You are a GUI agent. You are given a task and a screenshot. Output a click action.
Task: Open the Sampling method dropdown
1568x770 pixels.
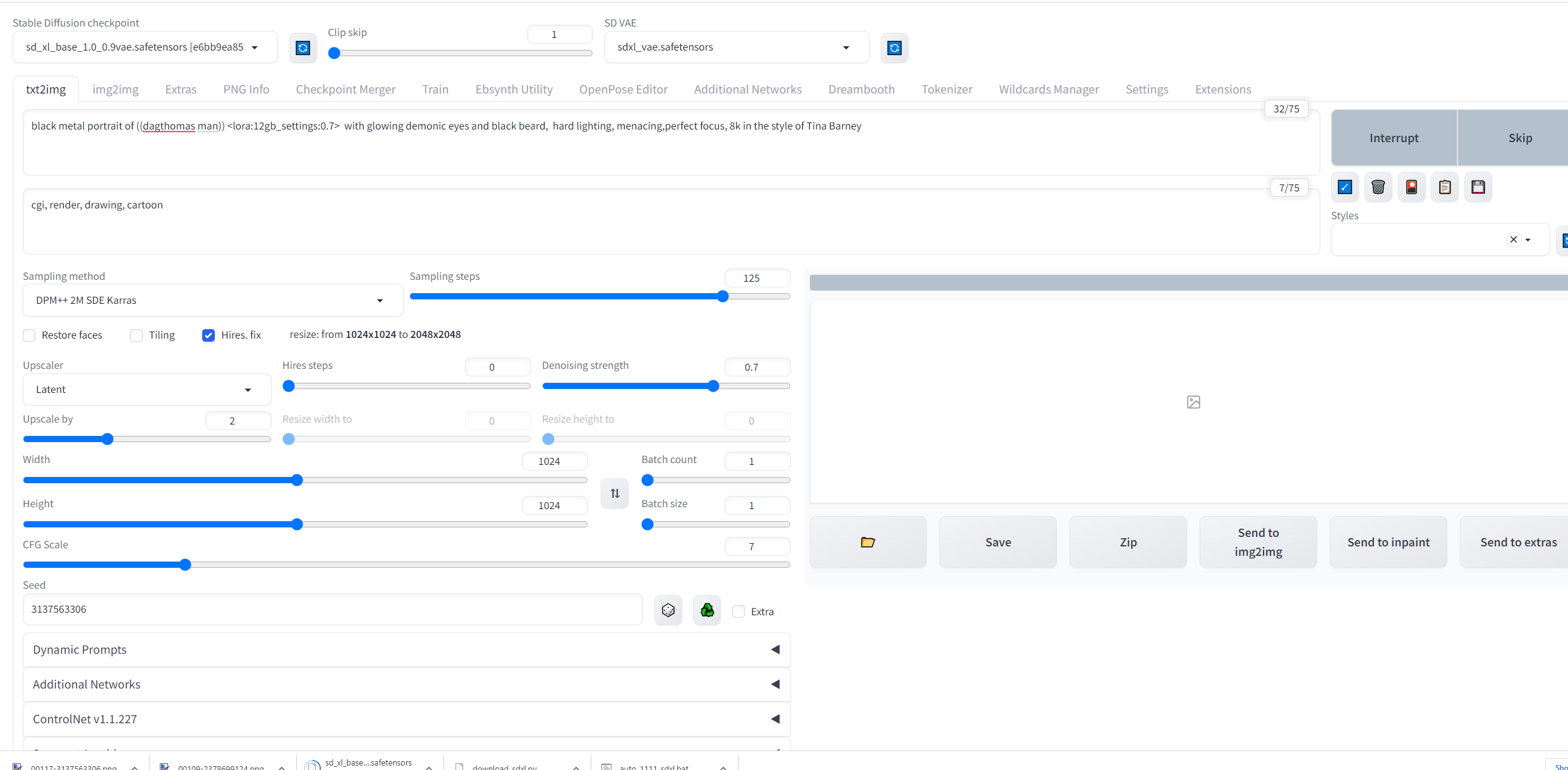pyautogui.click(x=213, y=300)
